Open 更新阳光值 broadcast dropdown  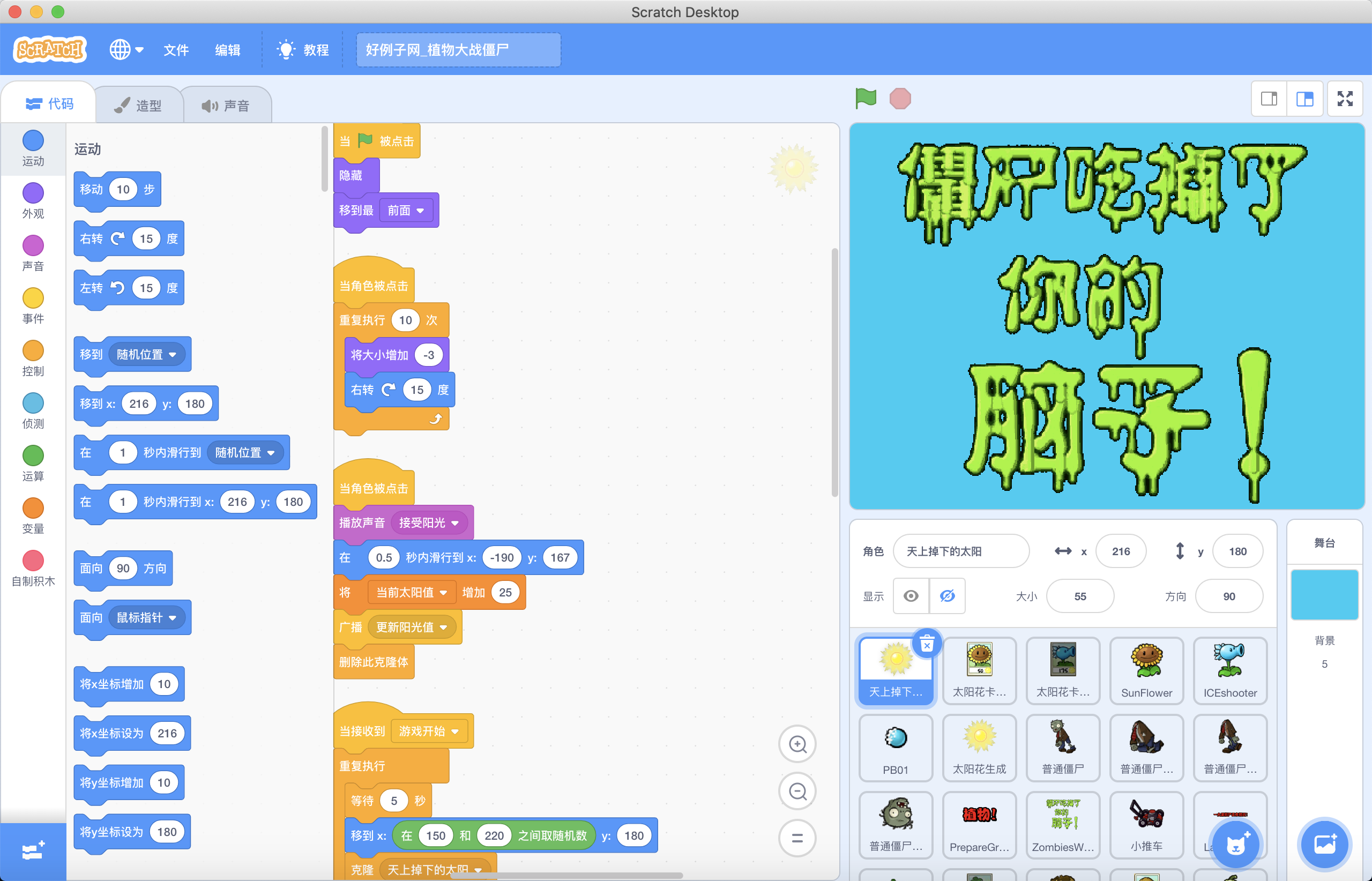pos(412,628)
